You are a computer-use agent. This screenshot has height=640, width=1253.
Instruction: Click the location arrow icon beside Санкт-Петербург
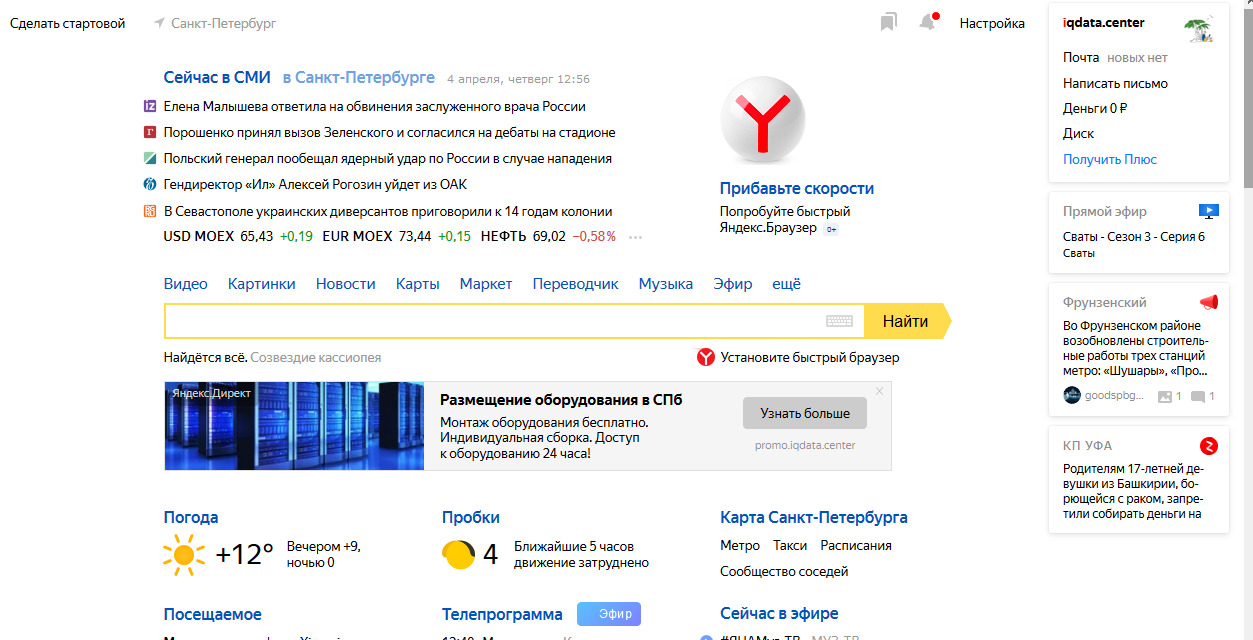(x=159, y=23)
